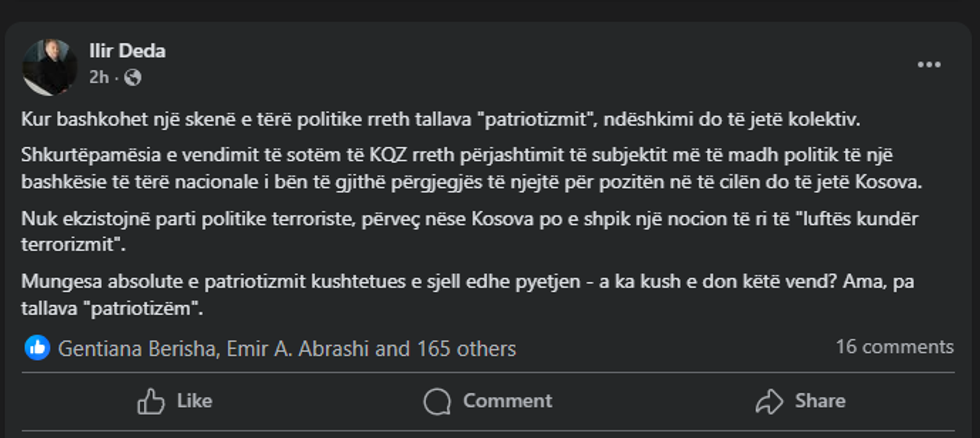This screenshot has height=438, width=980.
Task: Open the post's 2h timestamp link
Action: (98, 77)
